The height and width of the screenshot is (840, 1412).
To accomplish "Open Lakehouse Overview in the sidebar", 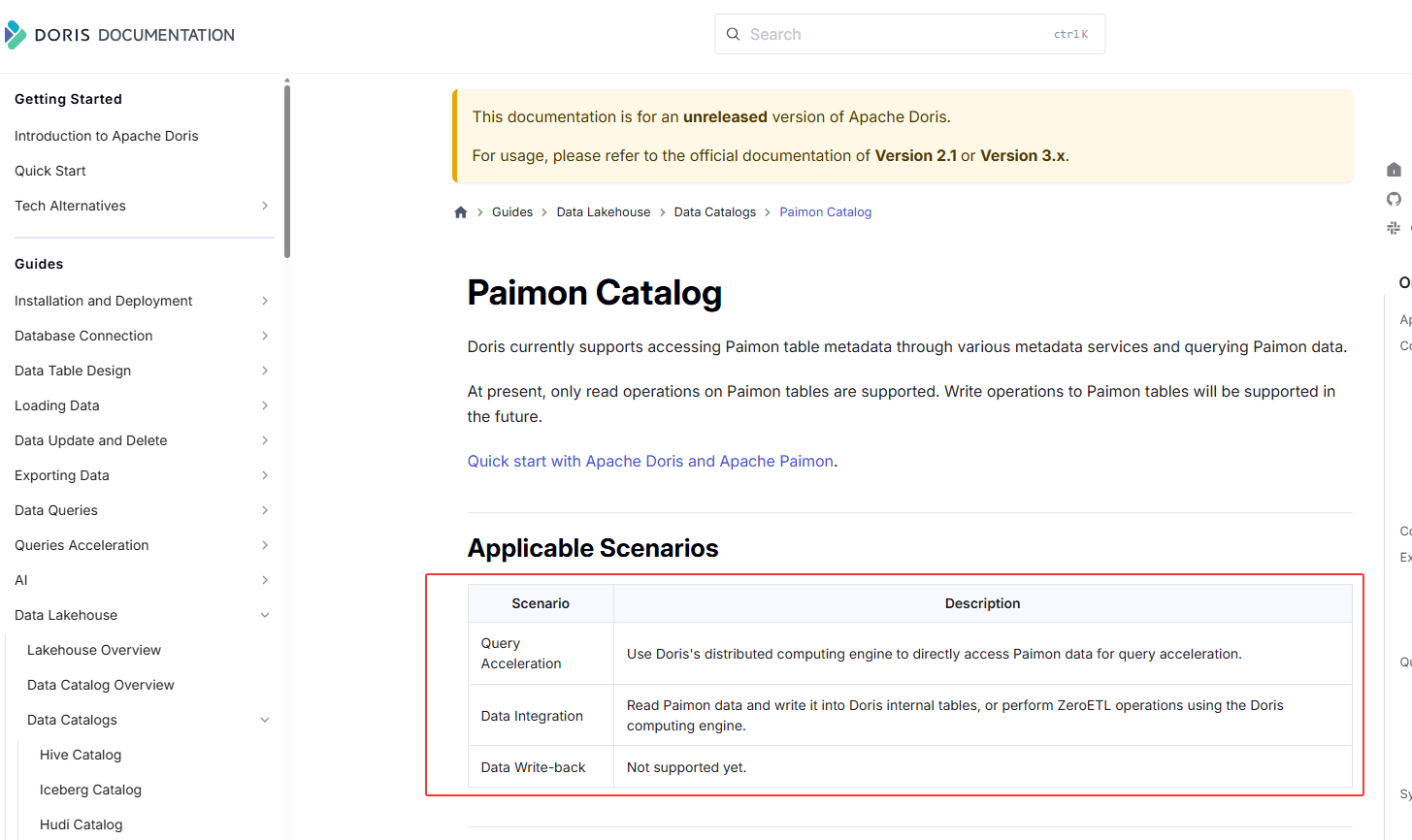I will (x=94, y=650).
